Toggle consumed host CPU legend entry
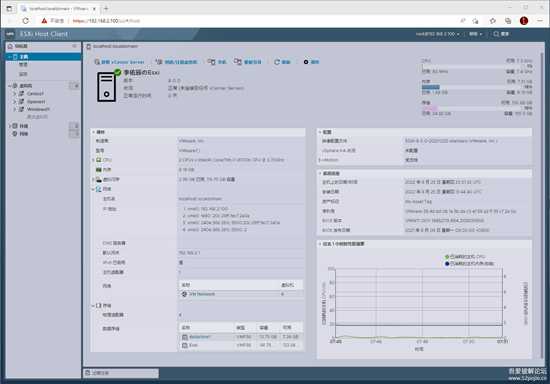 pyautogui.click(x=465, y=257)
